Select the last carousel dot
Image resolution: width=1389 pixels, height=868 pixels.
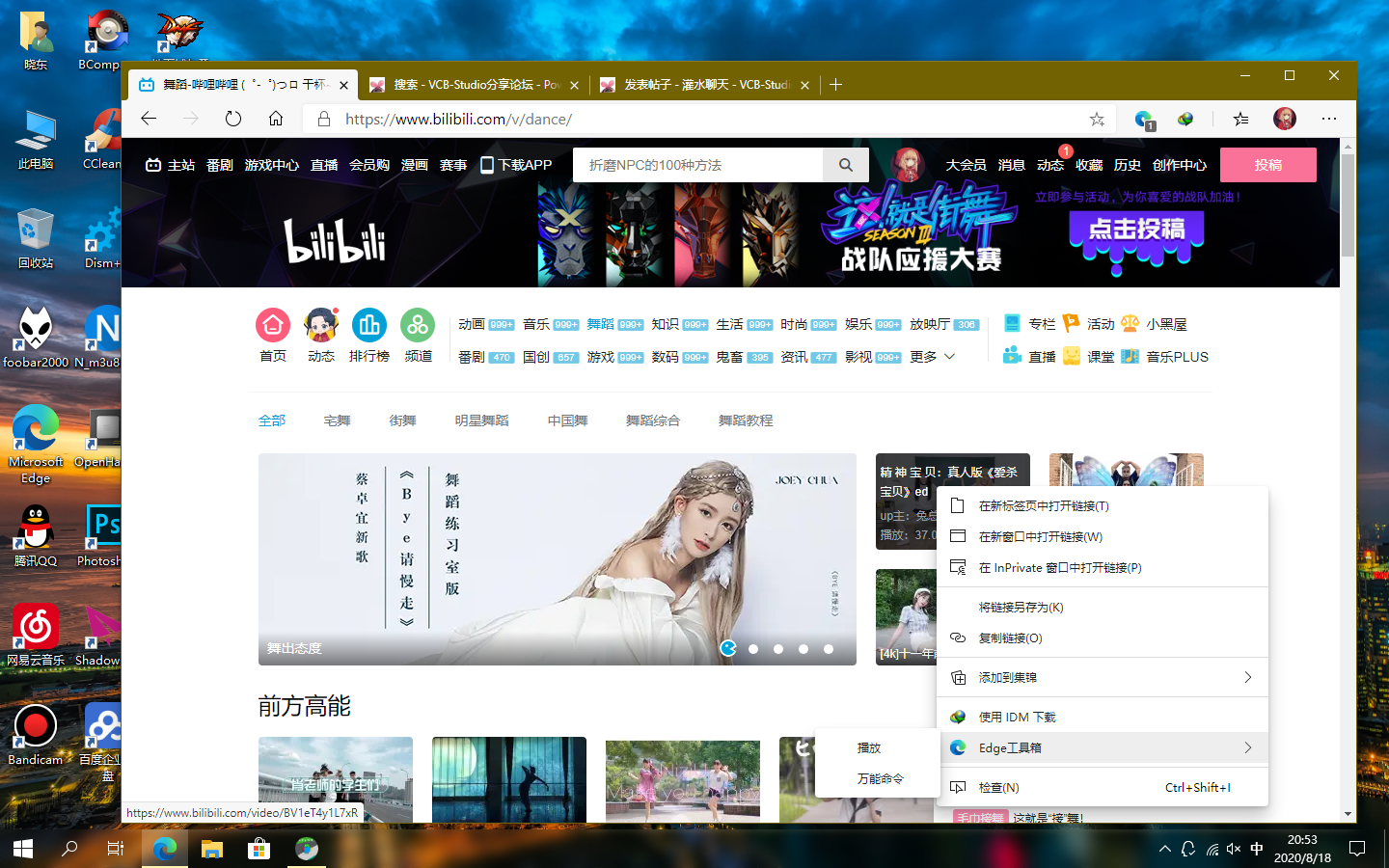pos(829,649)
